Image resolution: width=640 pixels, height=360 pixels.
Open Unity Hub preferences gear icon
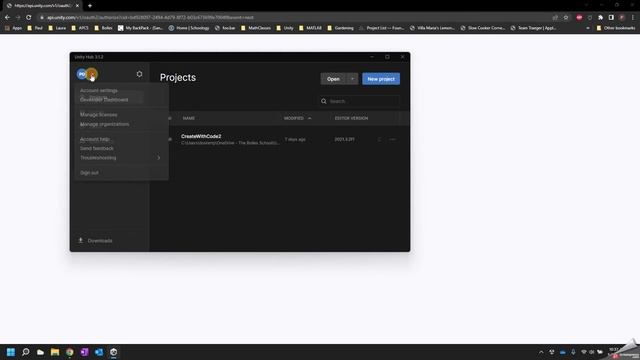pyautogui.click(x=139, y=74)
